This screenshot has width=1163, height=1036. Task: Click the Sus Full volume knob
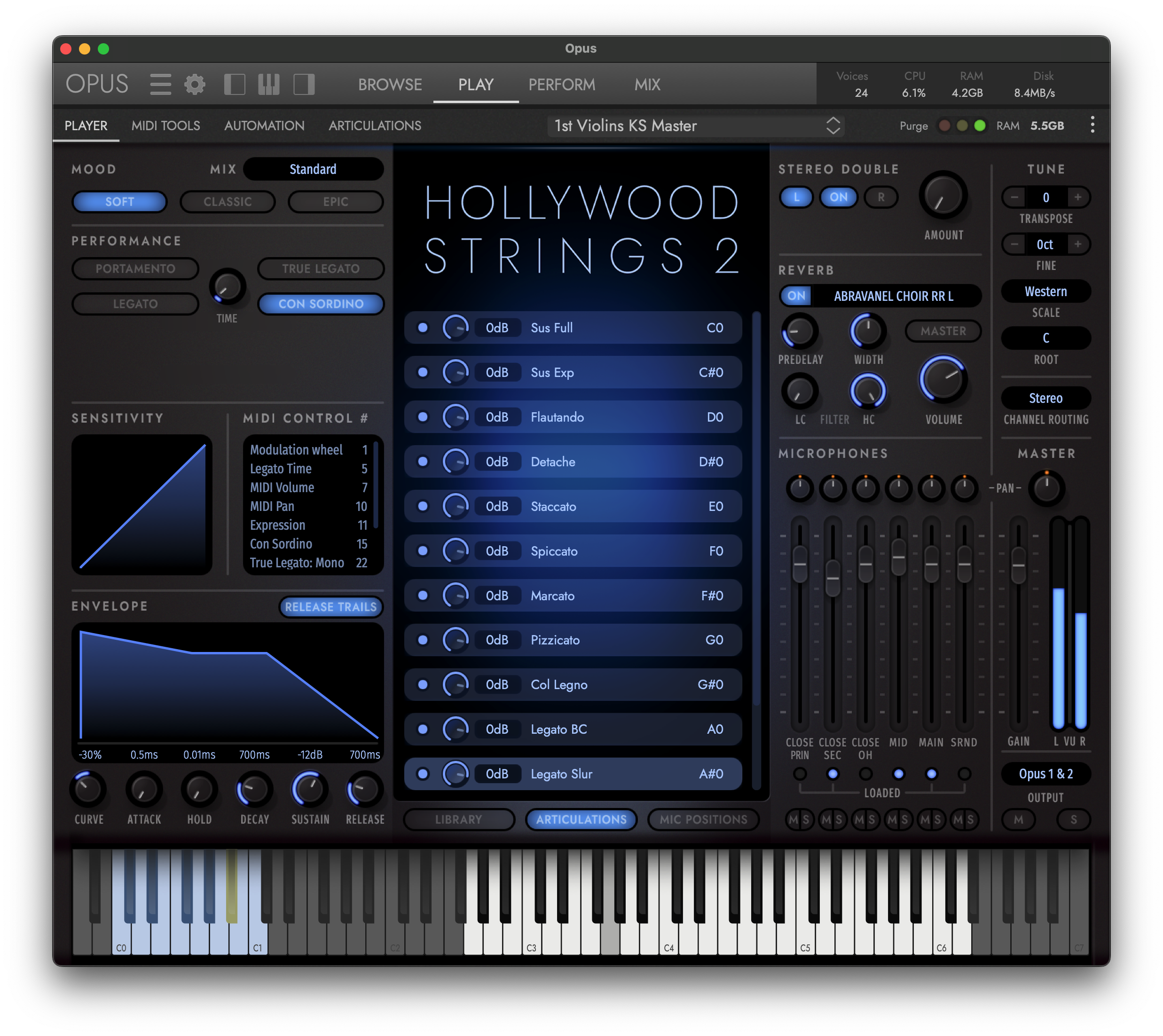(456, 328)
